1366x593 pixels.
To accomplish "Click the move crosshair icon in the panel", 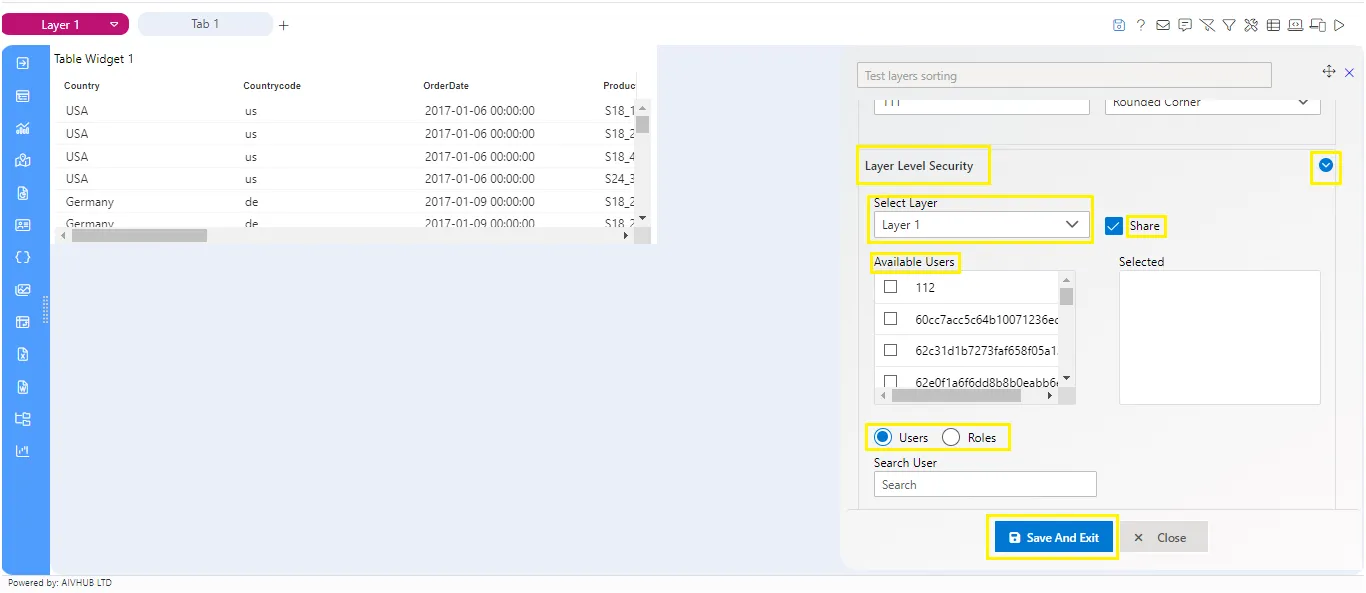I will pos(1329,71).
